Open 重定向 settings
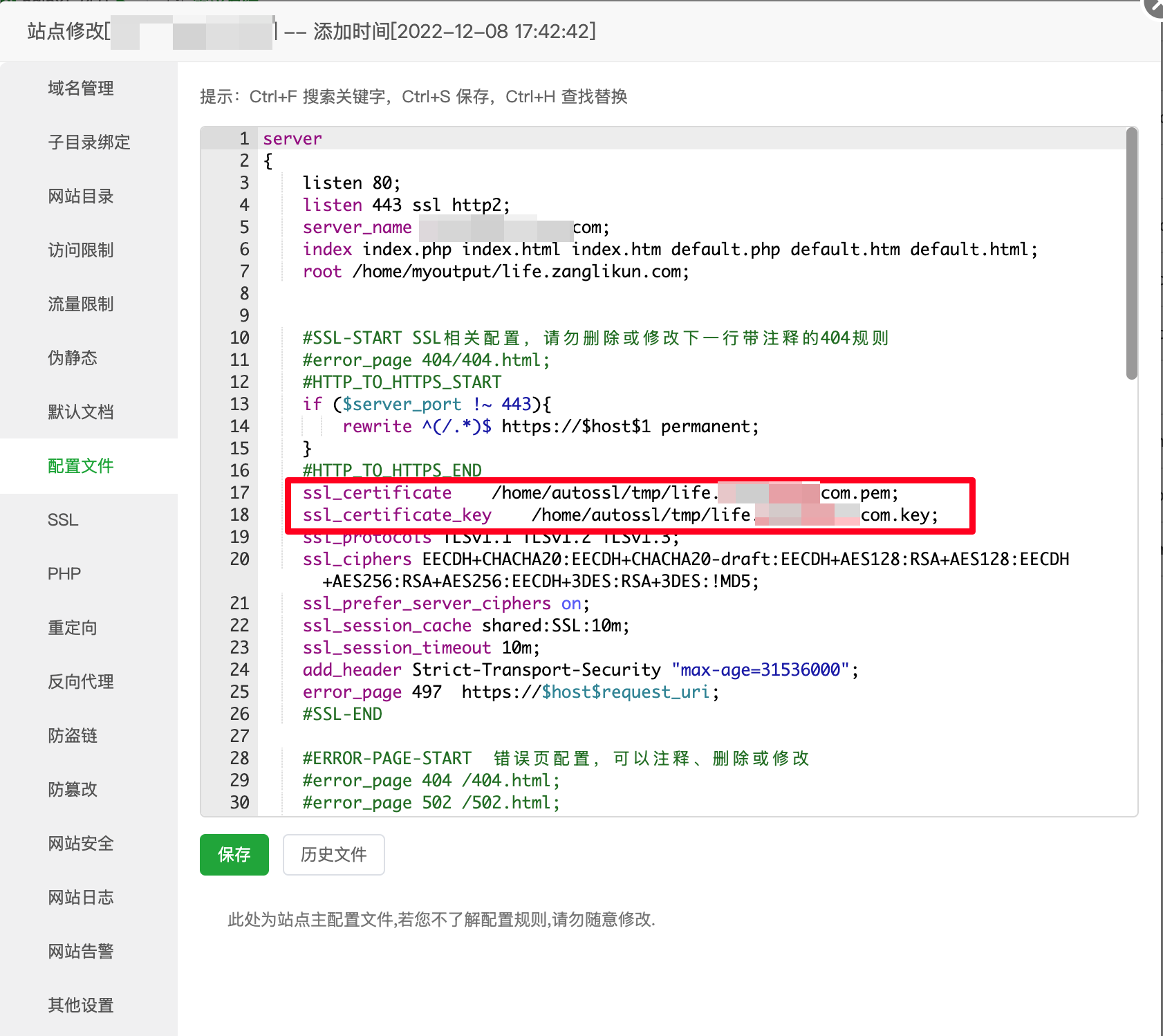The image size is (1163, 1036). 73,628
